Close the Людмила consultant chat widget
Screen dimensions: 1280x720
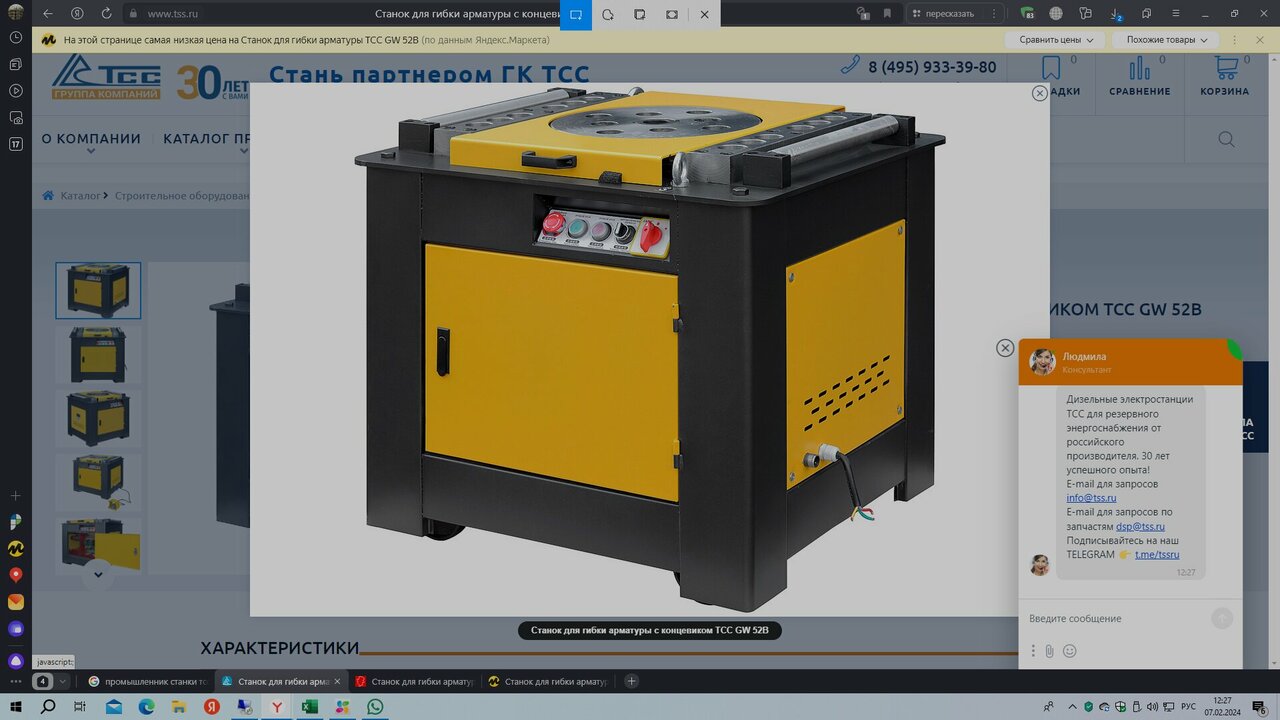(x=1005, y=348)
